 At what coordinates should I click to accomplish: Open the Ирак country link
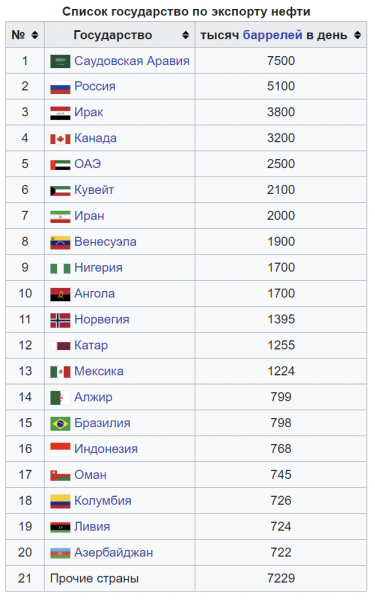pyautogui.click(x=89, y=112)
